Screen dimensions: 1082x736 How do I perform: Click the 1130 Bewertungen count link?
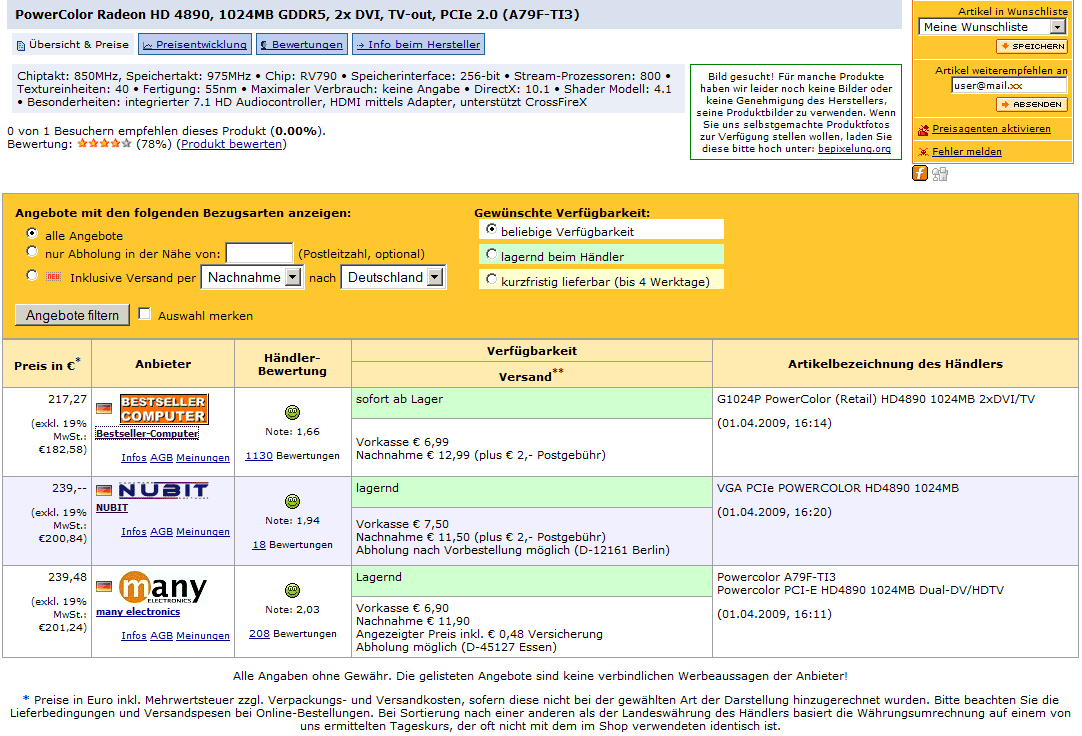tap(259, 456)
